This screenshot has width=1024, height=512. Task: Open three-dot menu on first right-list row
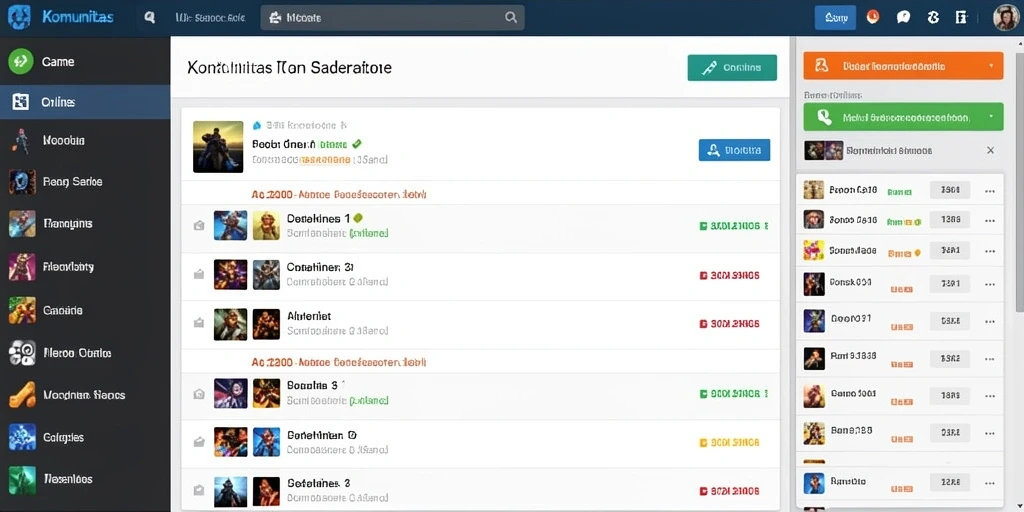[989, 191]
